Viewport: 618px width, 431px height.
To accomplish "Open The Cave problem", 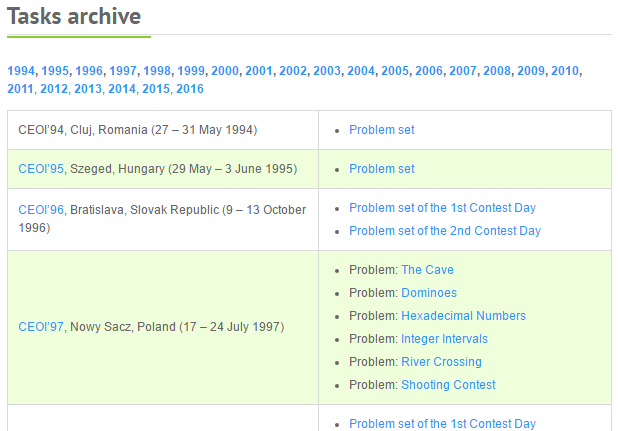I will [427, 270].
